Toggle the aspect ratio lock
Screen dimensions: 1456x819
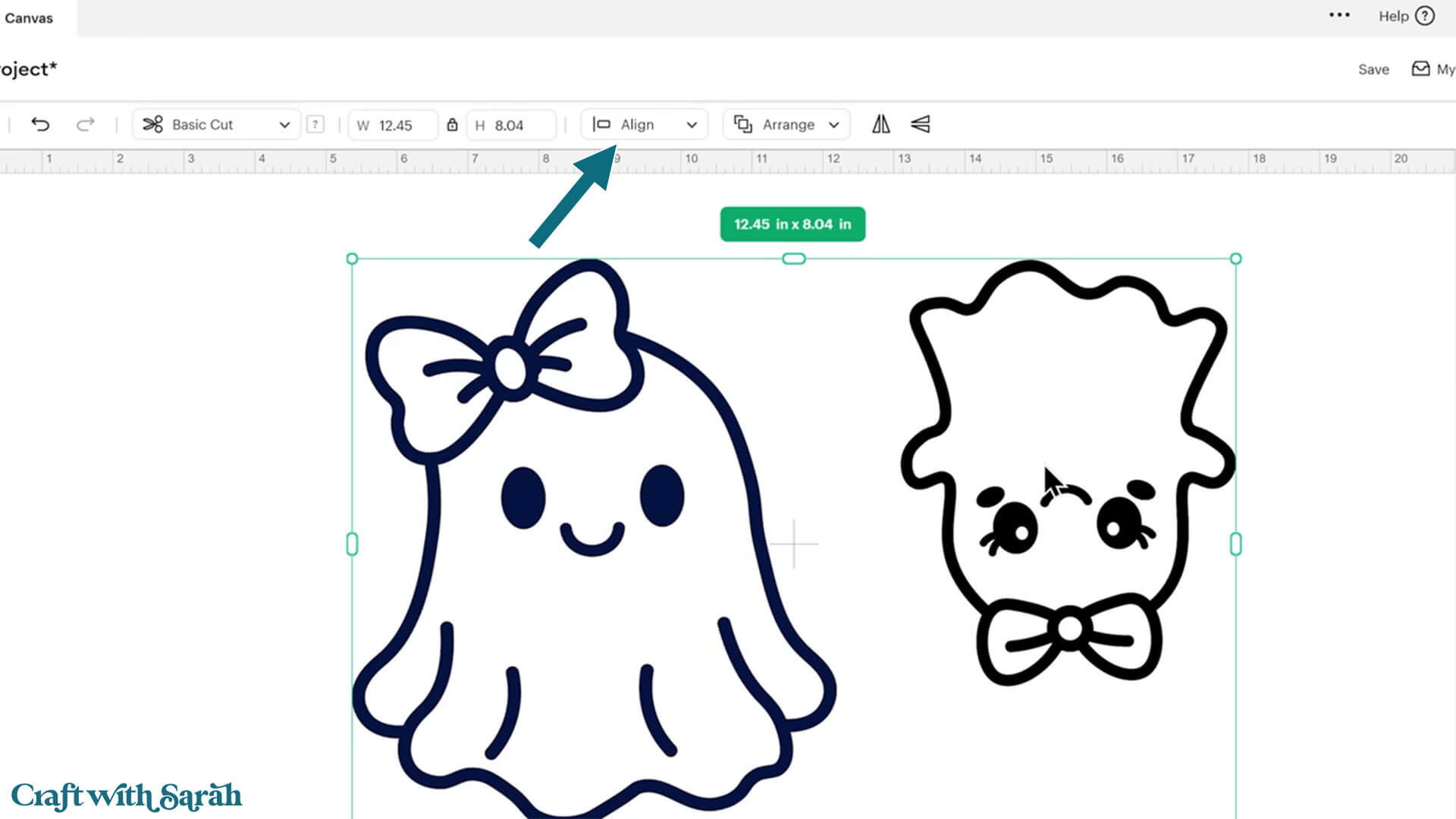452,124
